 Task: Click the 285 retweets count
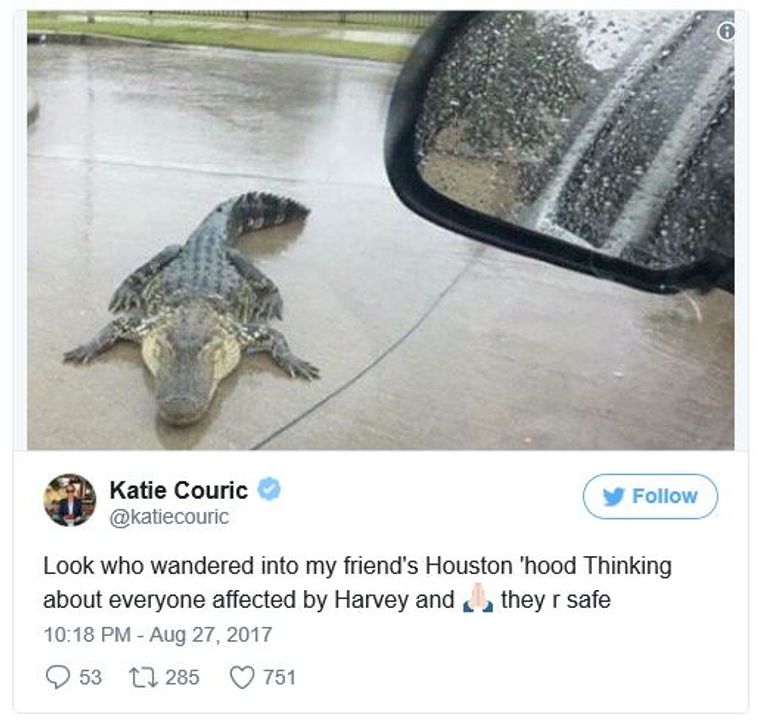[x=183, y=677]
